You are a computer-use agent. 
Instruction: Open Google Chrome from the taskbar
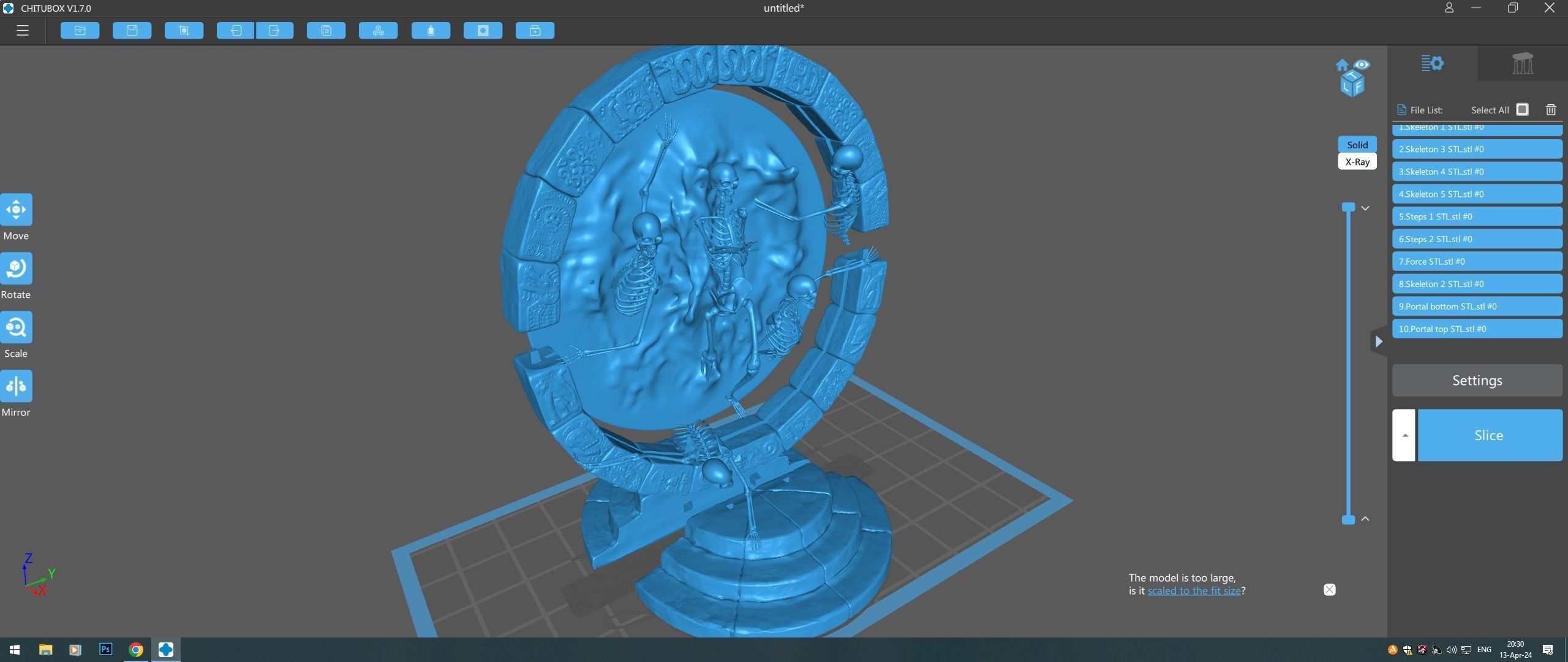coord(136,650)
